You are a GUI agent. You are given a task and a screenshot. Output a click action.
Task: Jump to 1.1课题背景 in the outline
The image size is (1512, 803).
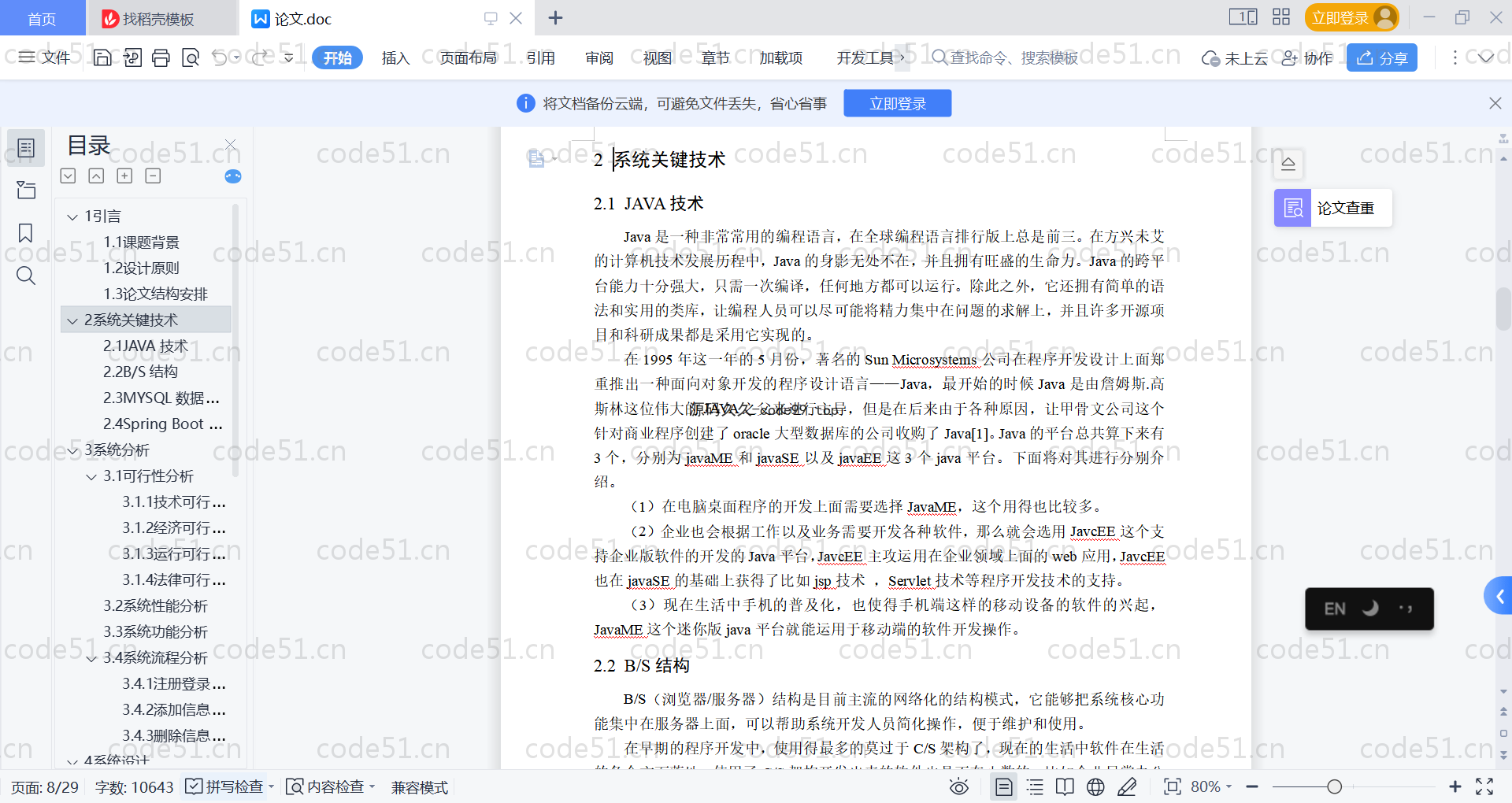(142, 242)
